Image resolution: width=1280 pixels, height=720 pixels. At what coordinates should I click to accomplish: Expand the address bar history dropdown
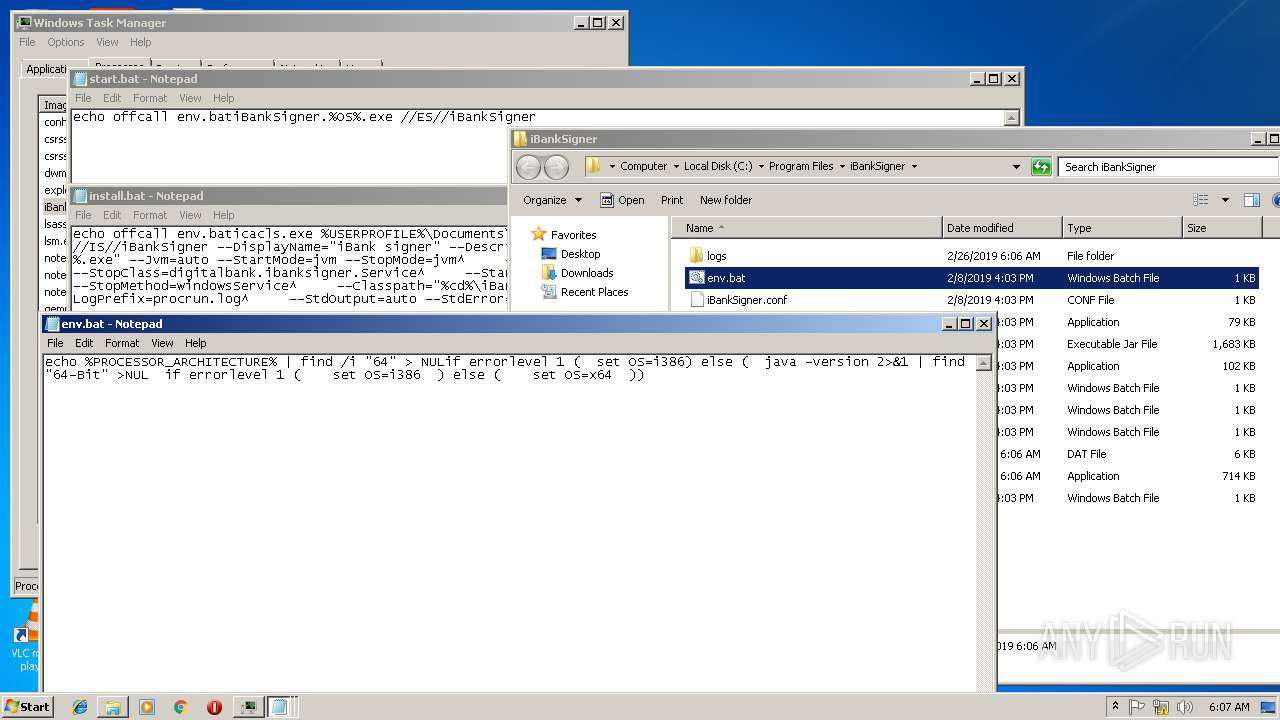(x=1016, y=167)
